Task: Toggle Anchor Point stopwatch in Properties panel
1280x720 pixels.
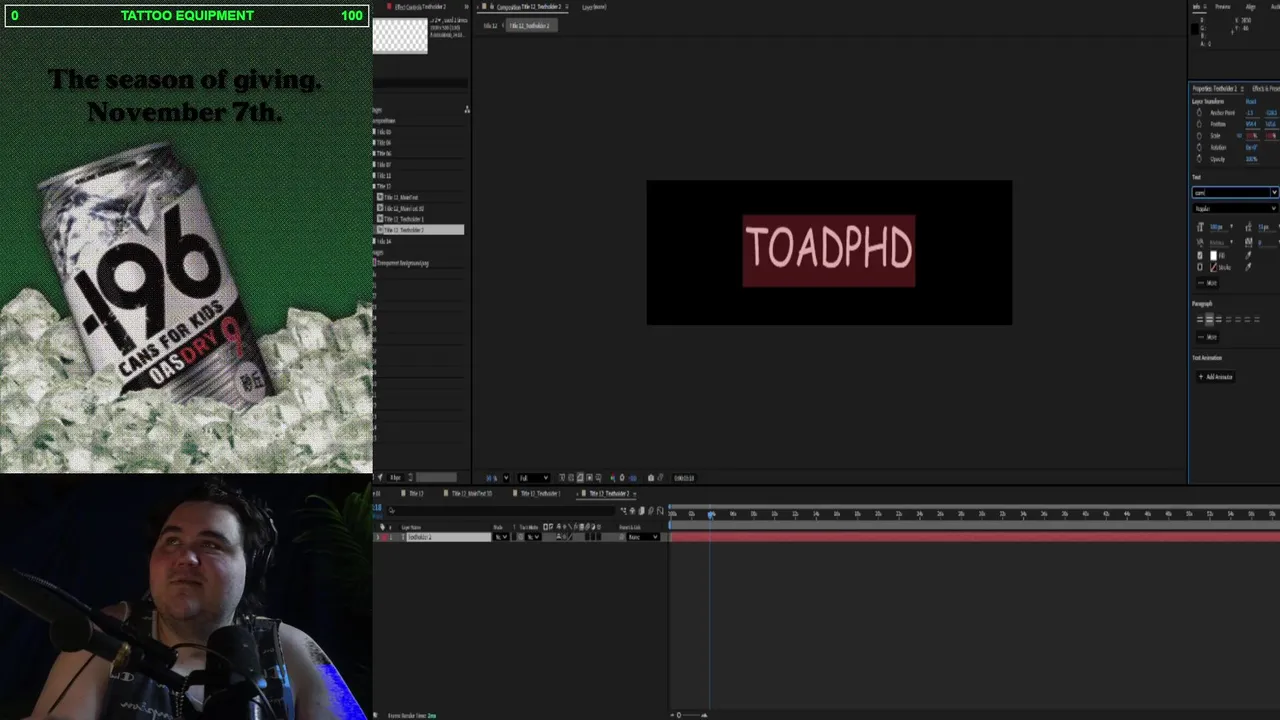Action: coord(1200,112)
